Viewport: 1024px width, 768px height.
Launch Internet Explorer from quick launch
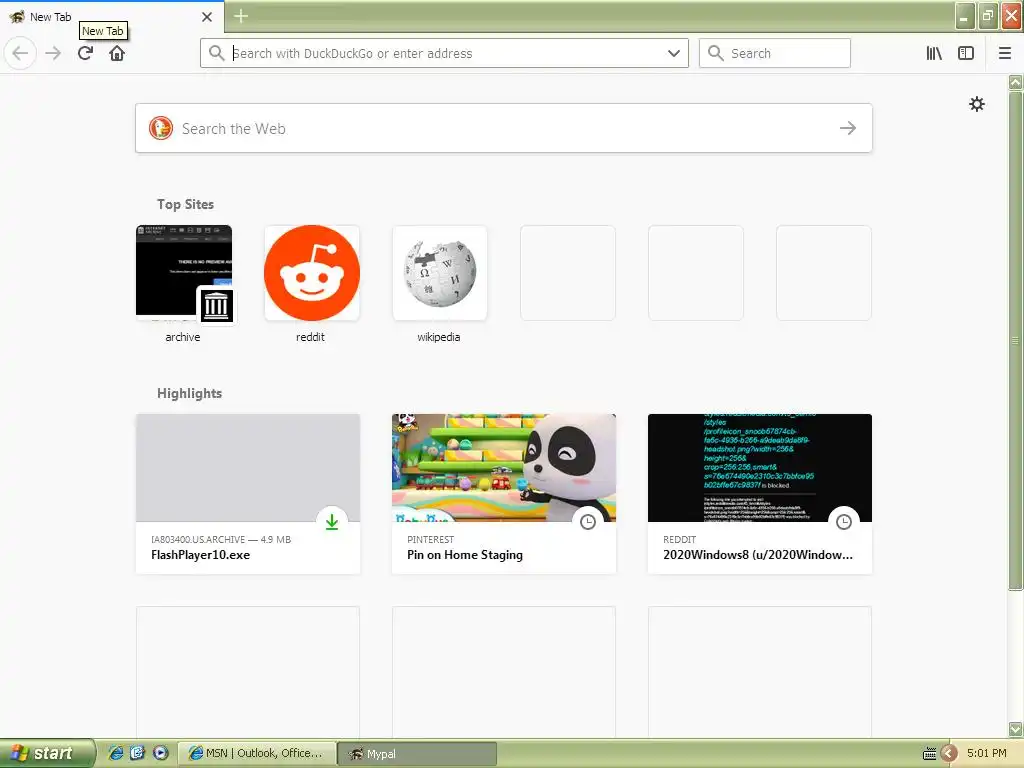tap(115, 753)
